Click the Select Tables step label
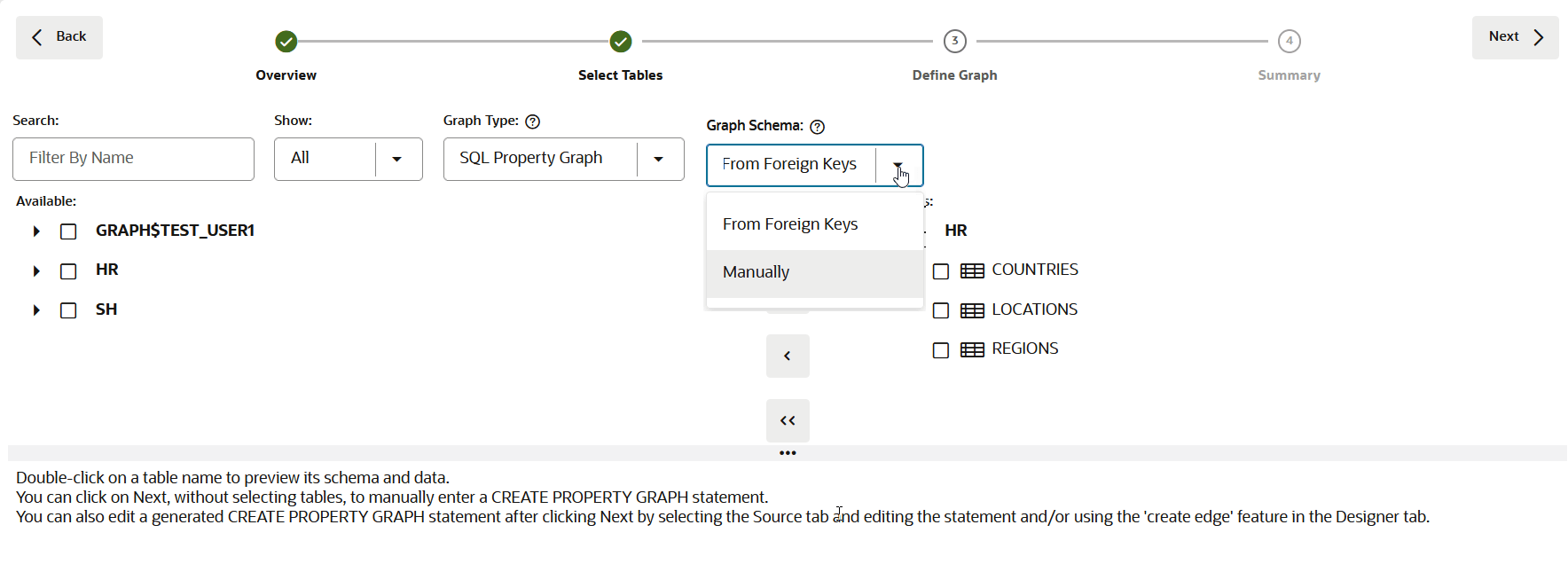This screenshot has height=564, width=1568. click(621, 75)
